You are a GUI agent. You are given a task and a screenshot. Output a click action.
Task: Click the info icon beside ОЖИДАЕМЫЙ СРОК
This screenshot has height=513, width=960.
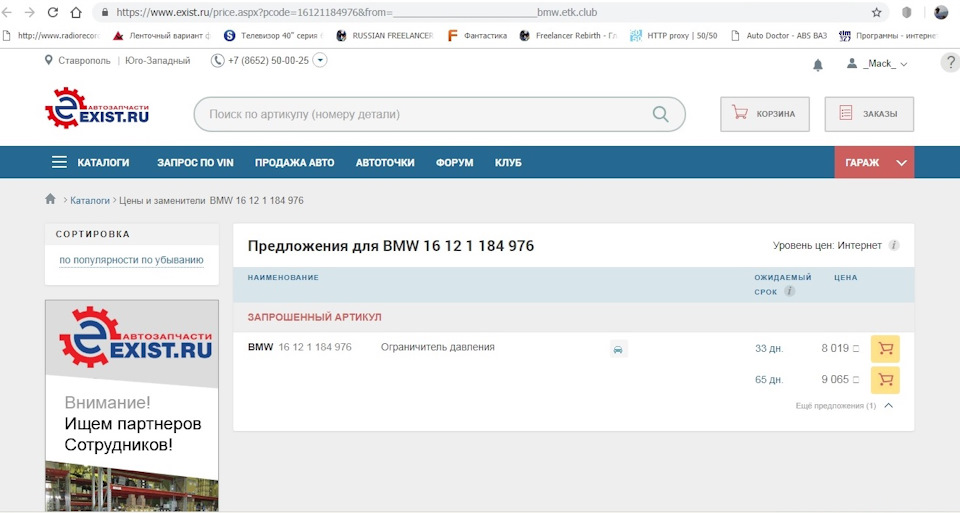pos(790,291)
